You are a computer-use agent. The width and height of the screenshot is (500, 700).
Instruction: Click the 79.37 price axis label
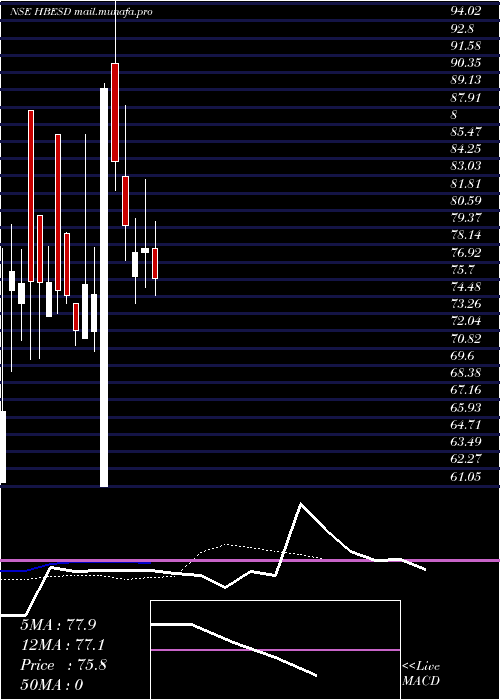[466, 218]
